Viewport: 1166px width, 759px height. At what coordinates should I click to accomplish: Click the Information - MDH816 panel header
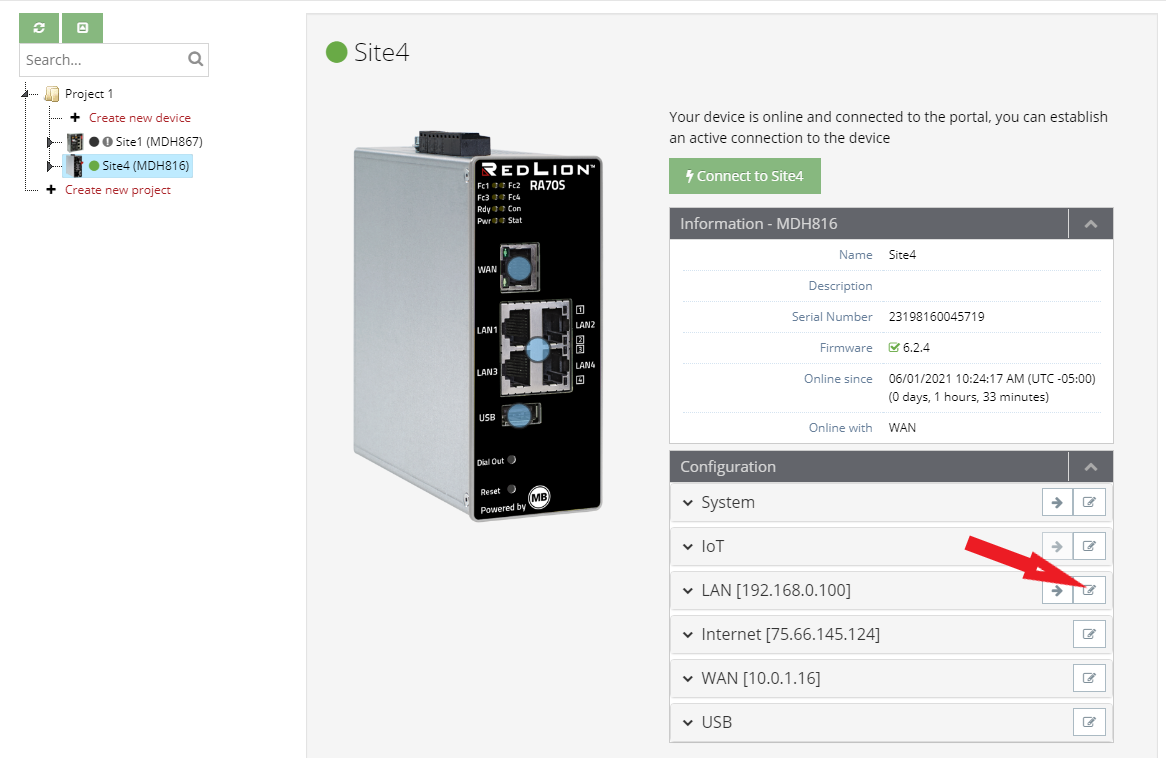click(891, 224)
